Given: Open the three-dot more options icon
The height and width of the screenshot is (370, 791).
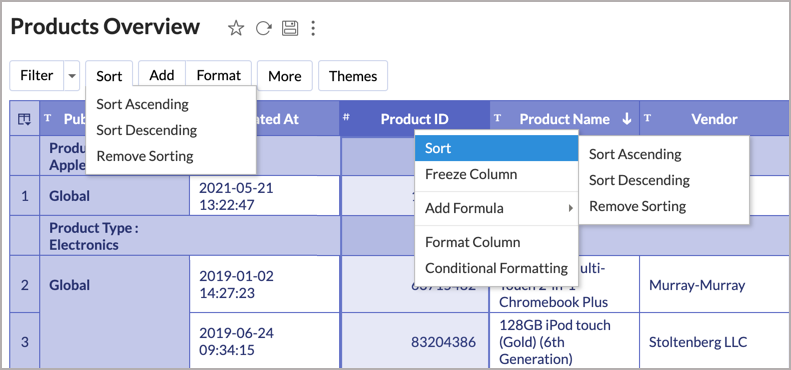Looking at the screenshot, I should pos(313,28).
